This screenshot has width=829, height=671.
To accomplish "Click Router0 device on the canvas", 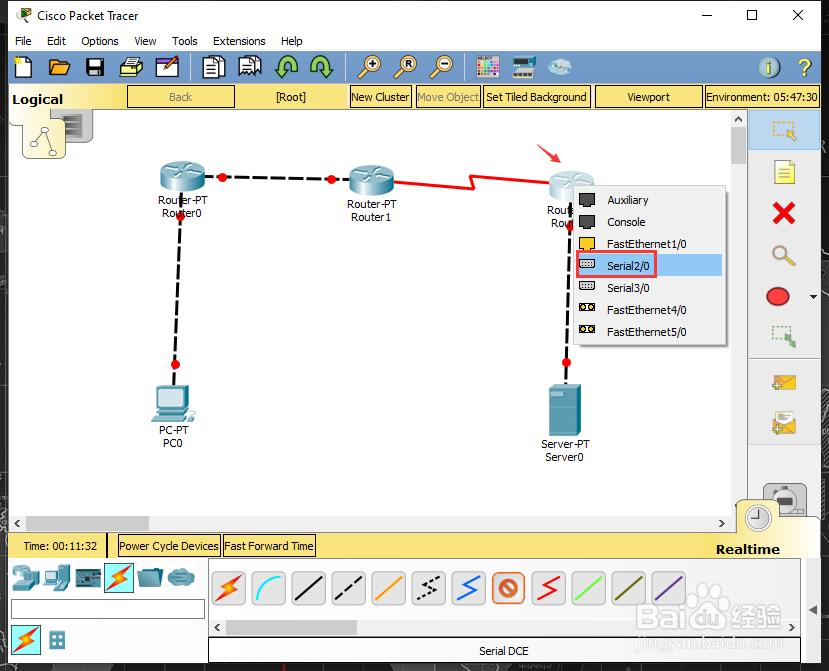I will [x=182, y=176].
